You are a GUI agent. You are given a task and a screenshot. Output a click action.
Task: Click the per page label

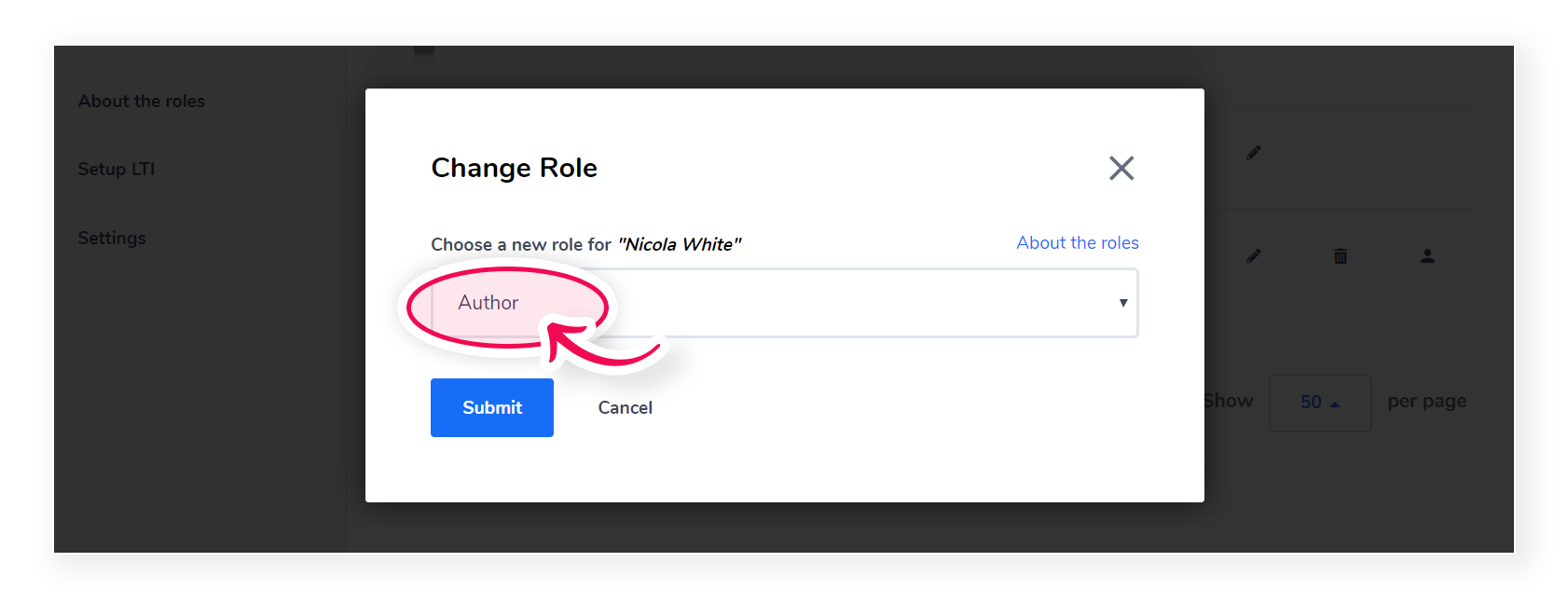tap(1427, 402)
